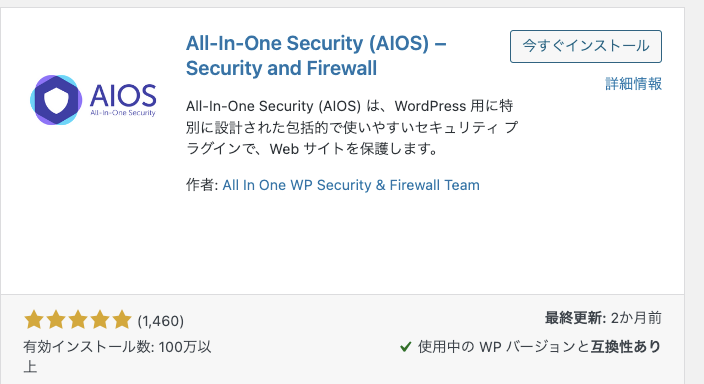Viewport: 704px width, 384px height.
Task: Click the second rating star
Action: [x=56, y=320]
